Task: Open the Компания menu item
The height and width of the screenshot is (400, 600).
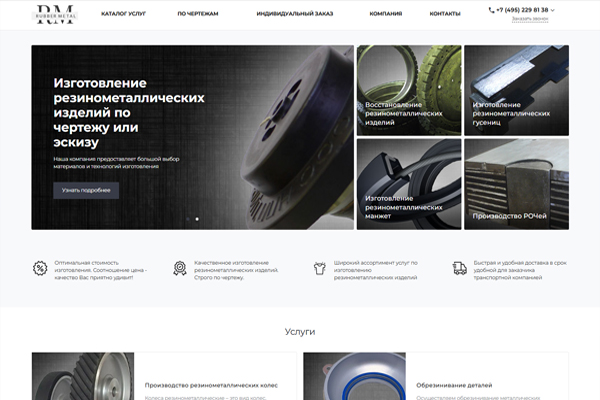Action: click(x=385, y=14)
